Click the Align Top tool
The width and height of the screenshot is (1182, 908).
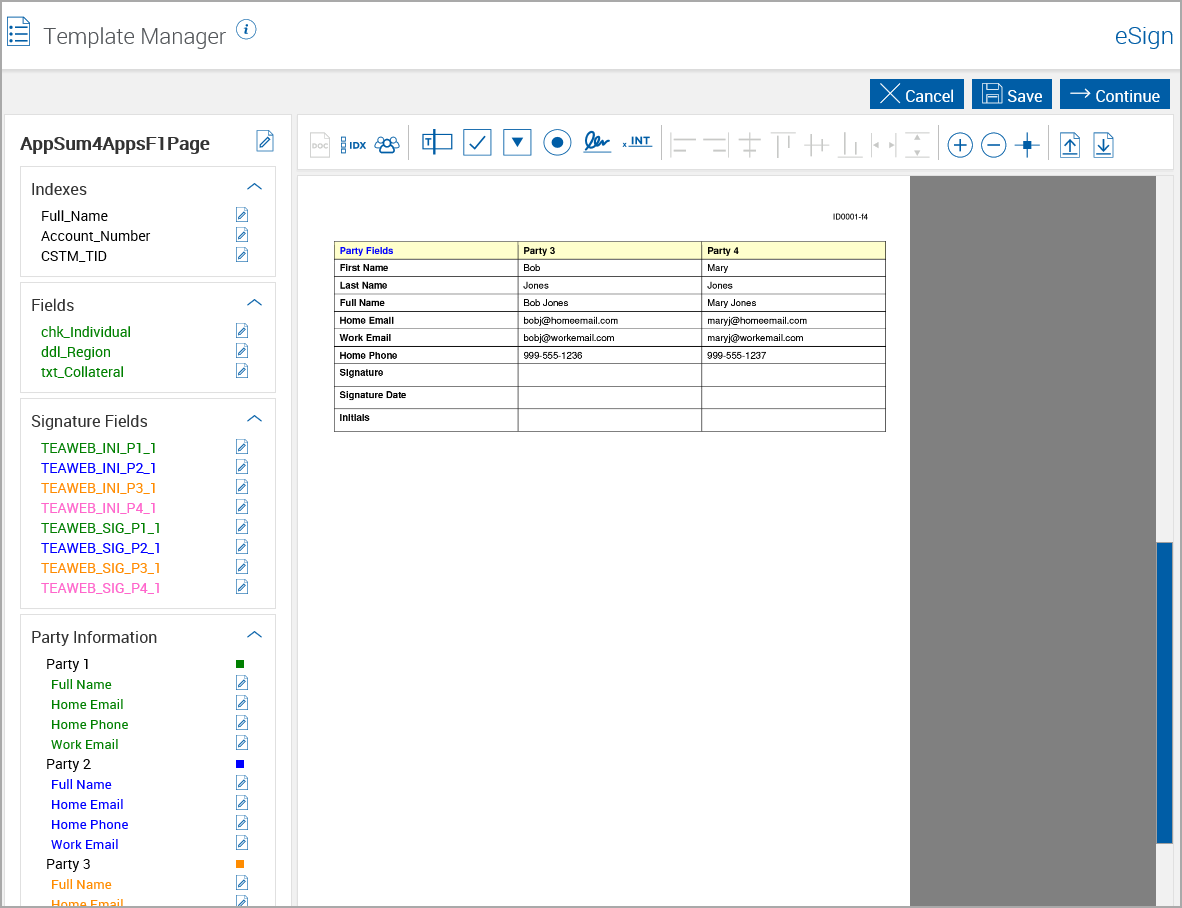(783, 145)
